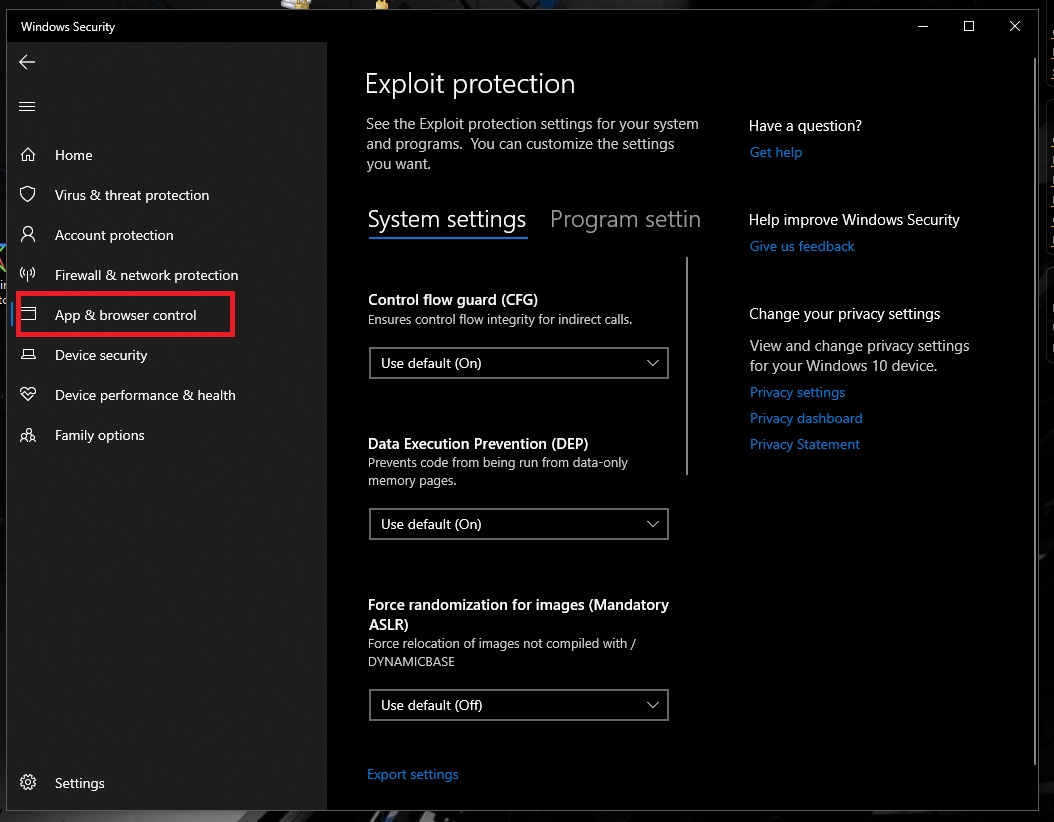Click the Settings gear icon

tap(28, 783)
